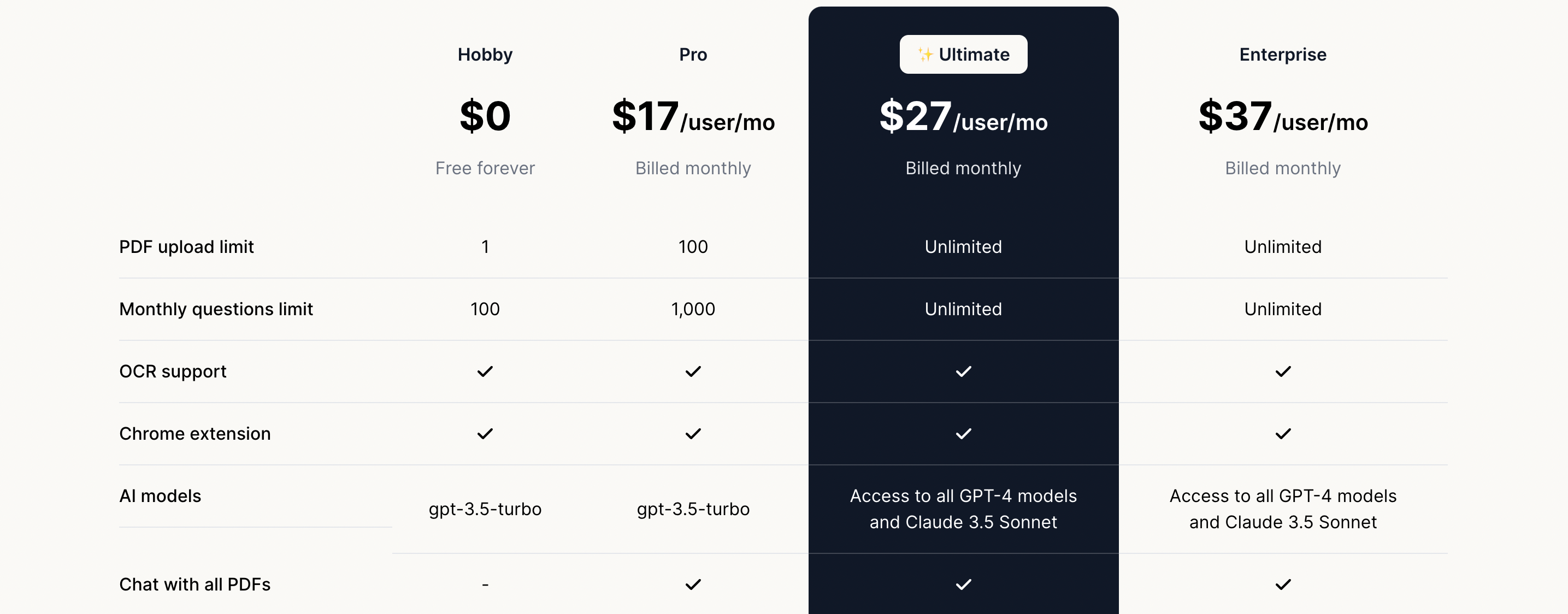Click the Ultimate Chat with all PDFs checkmark
Screen dimensions: 1568x614
[963, 584]
